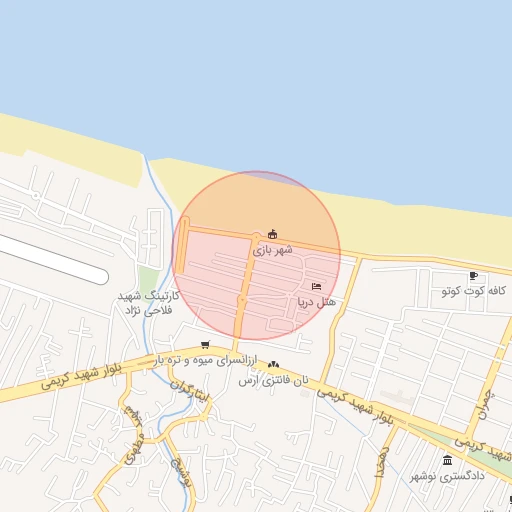Open the دادگستری نوشهر place label

coord(447,476)
